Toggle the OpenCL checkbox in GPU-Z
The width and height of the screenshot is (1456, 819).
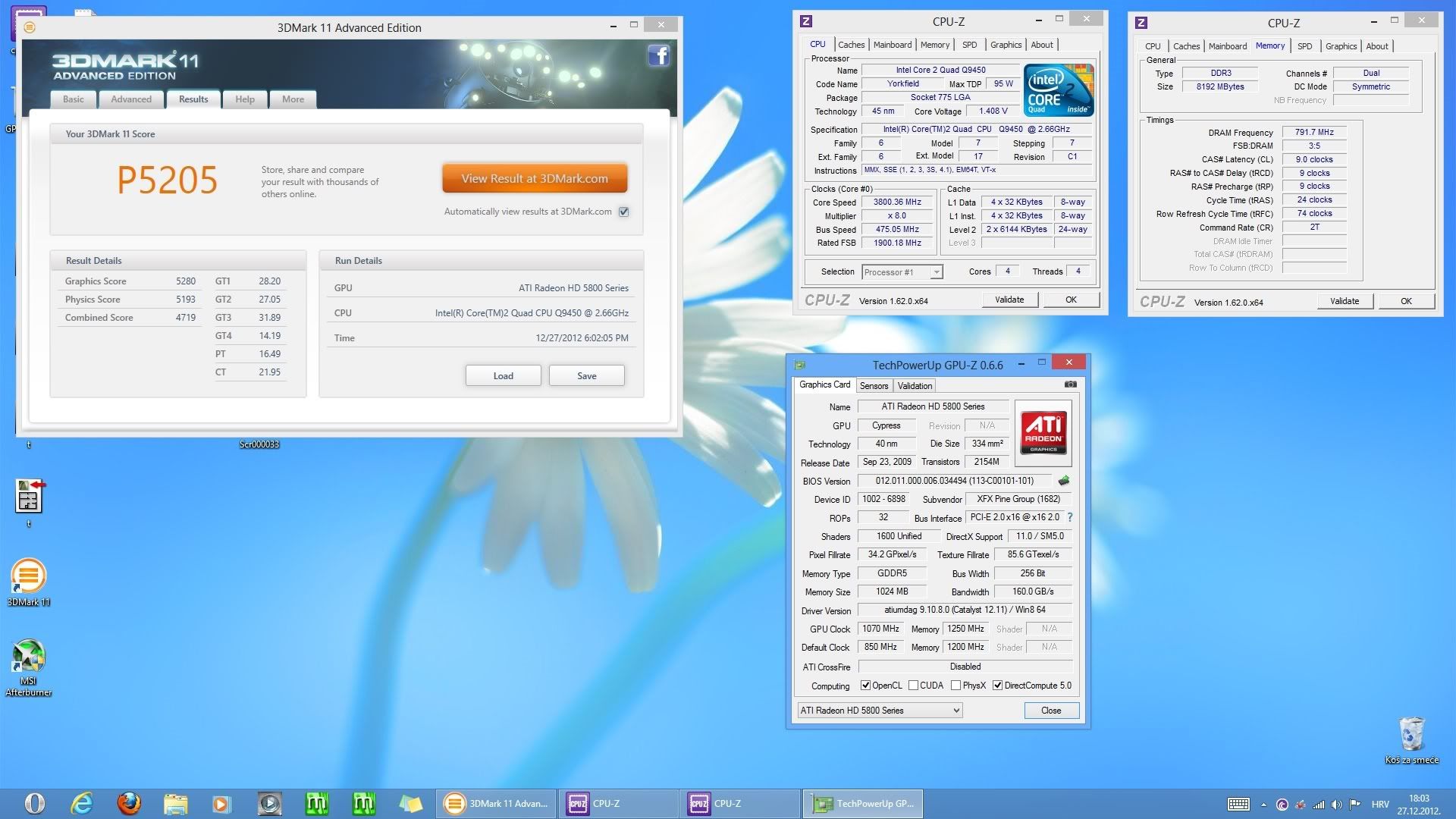coord(865,686)
